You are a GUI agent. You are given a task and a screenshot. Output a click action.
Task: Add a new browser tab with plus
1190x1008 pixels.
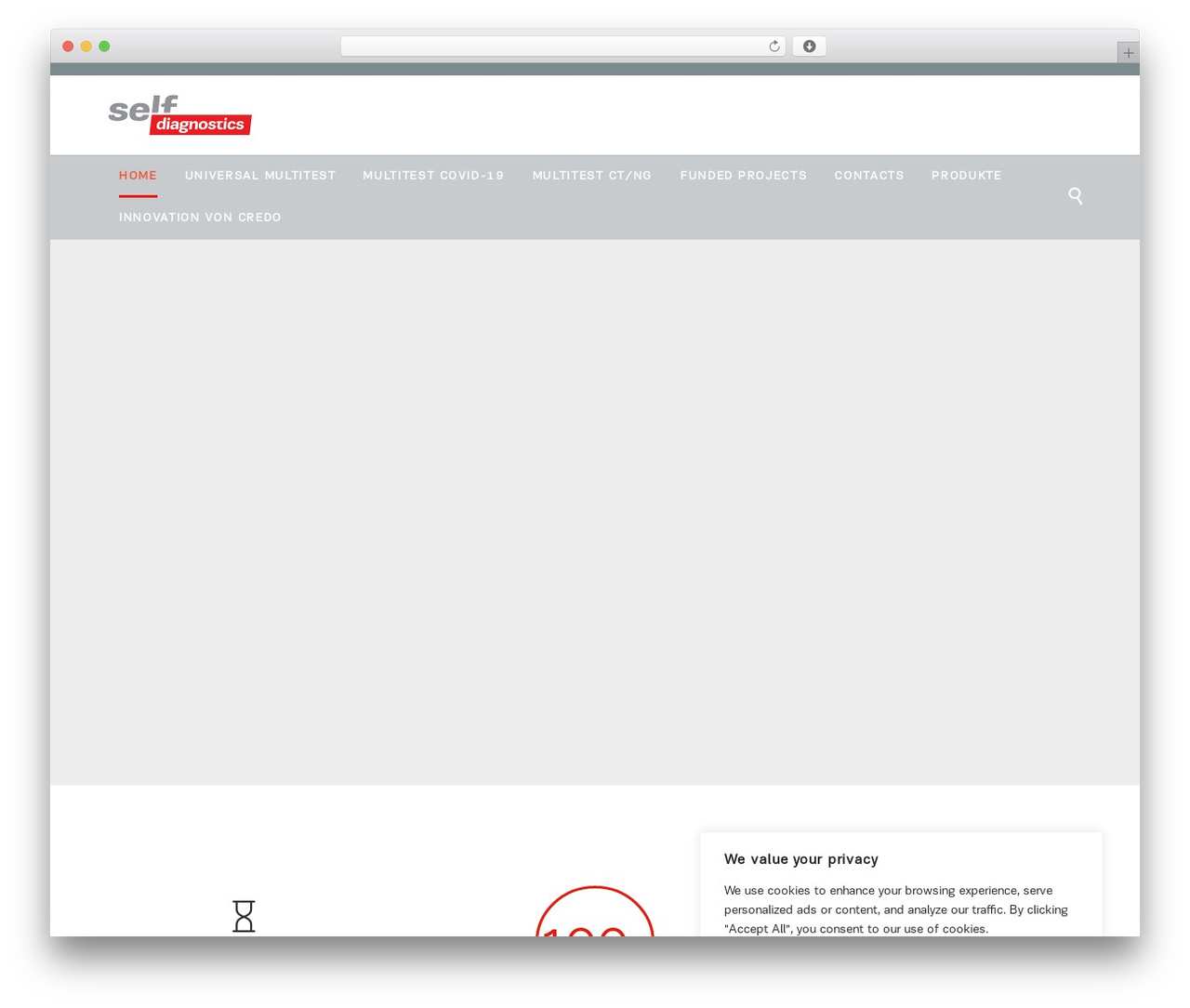tap(1128, 53)
